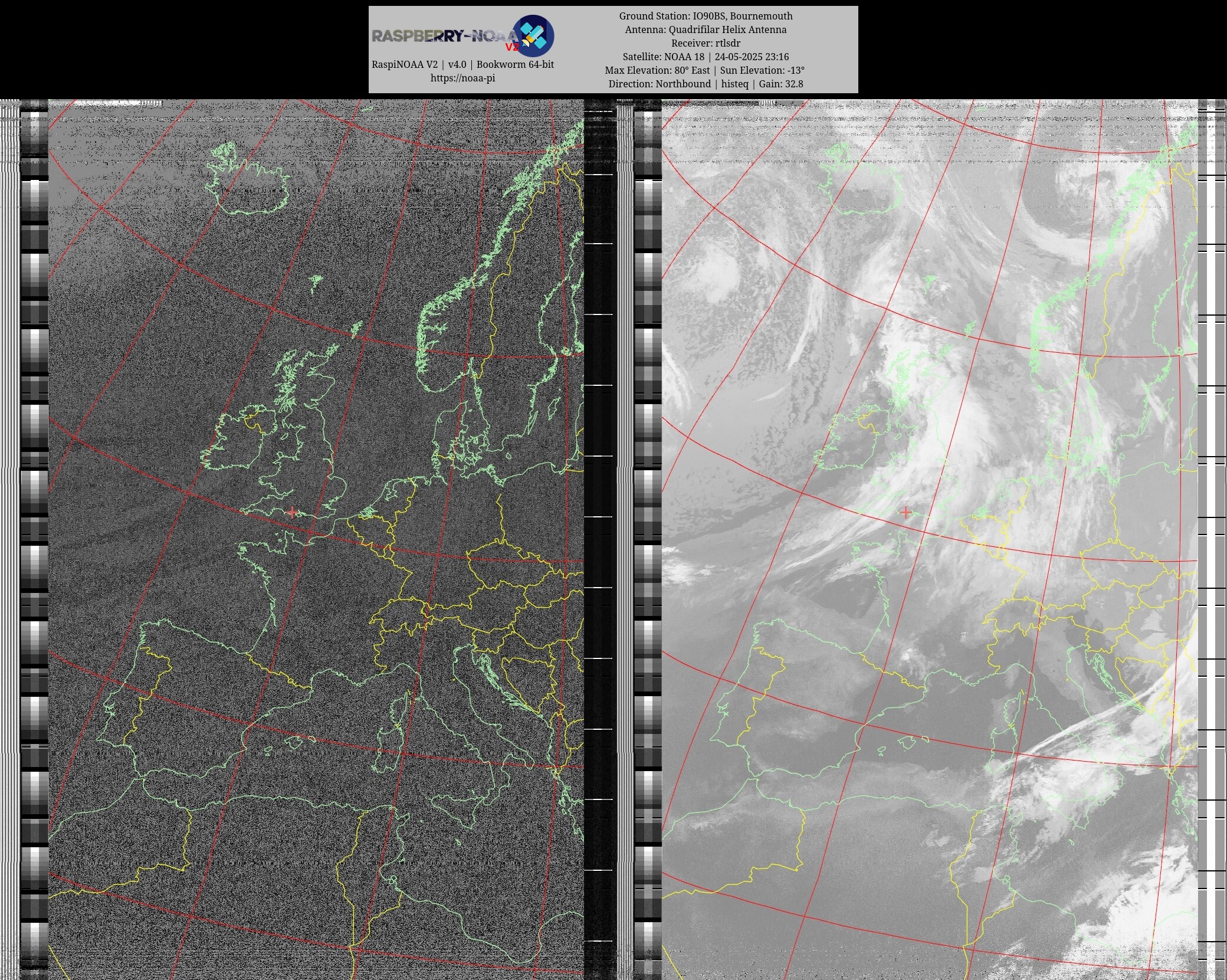The width and height of the screenshot is (1227, 980).
Task: Open the https://noaa-pi link
Action: tap(462, 78)
